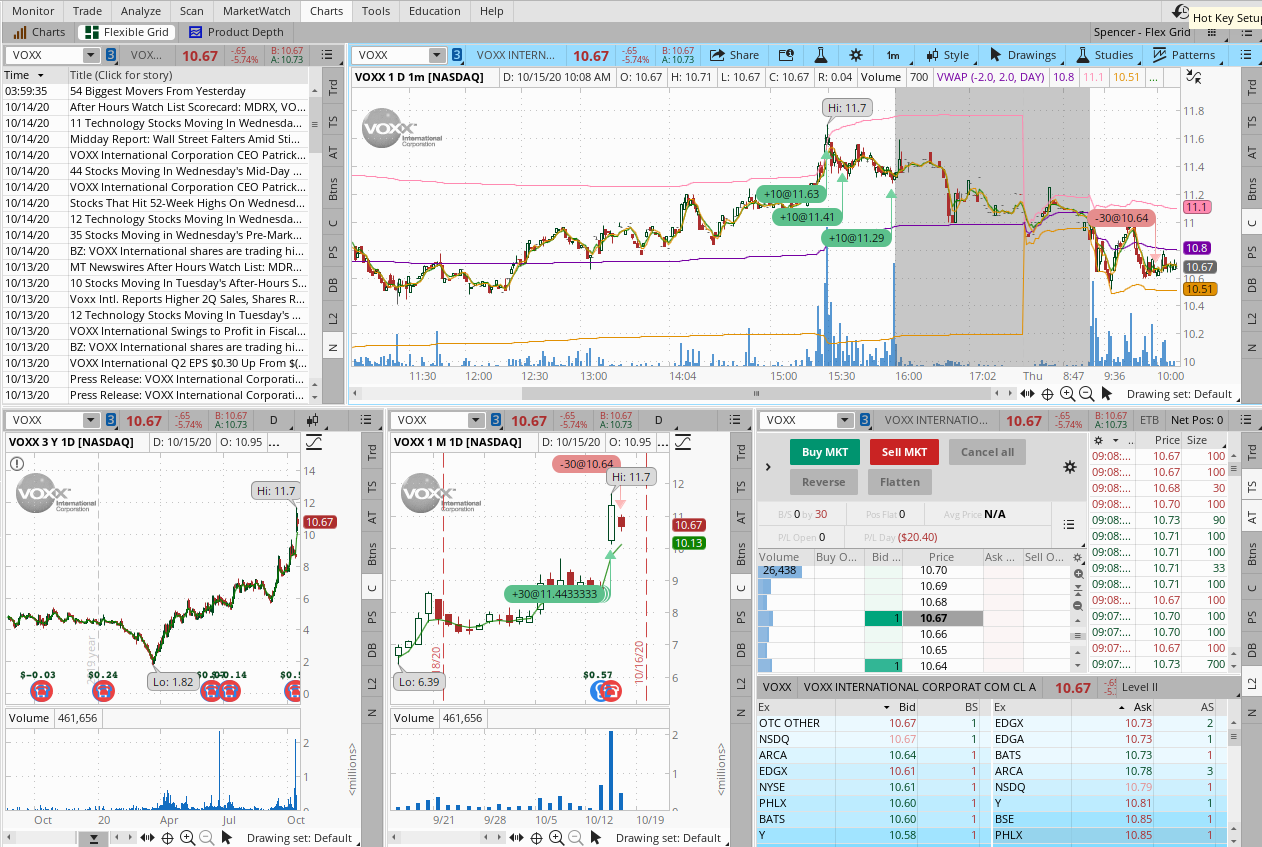Open '54 Biggest Movers From Yesterday' news story
Screen dimensions: 1262x847
[x=158, y=91]
